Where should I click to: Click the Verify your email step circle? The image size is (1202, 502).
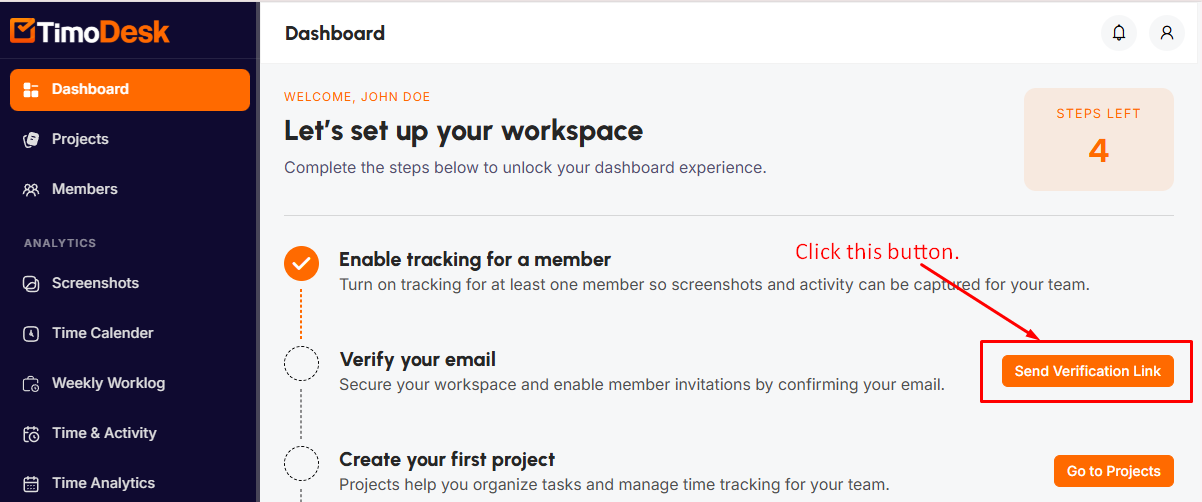click(x=301, y=364)
